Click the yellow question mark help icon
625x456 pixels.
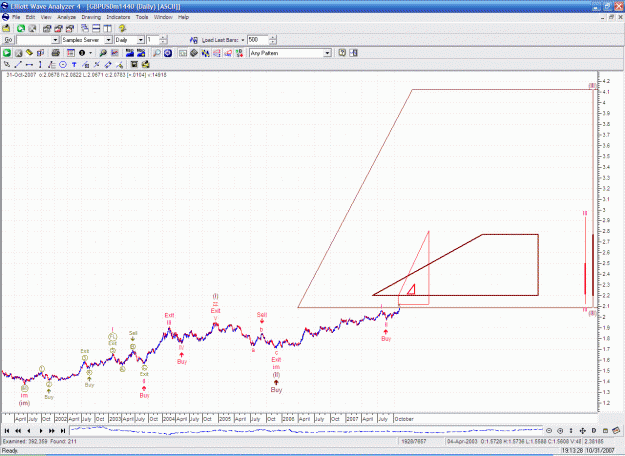pyautogui.click(x=122, y=28)
